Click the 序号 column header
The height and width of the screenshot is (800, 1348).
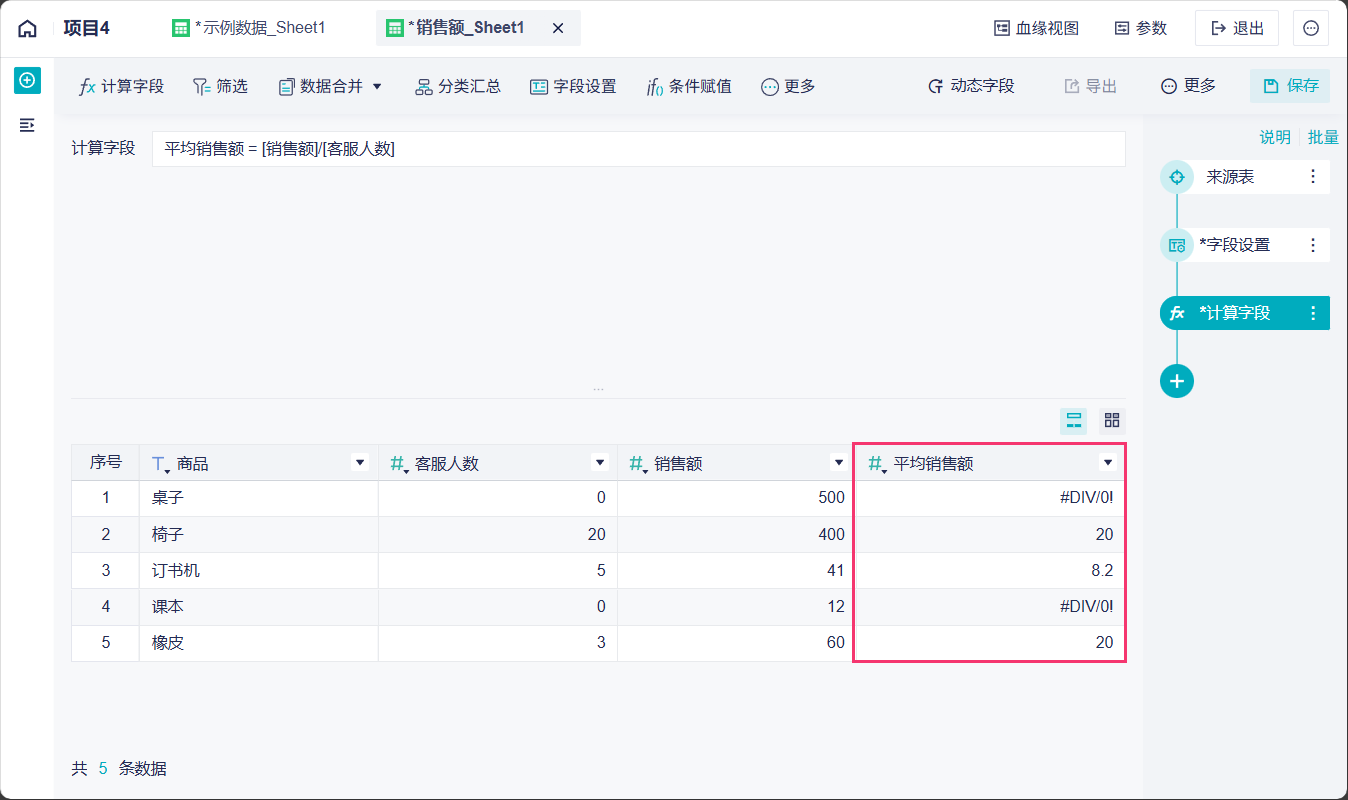[105, 463]
